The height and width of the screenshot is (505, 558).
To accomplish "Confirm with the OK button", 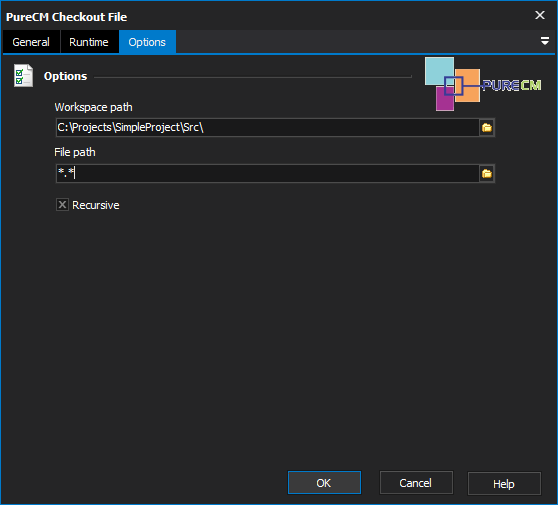I will coord(324,483).
